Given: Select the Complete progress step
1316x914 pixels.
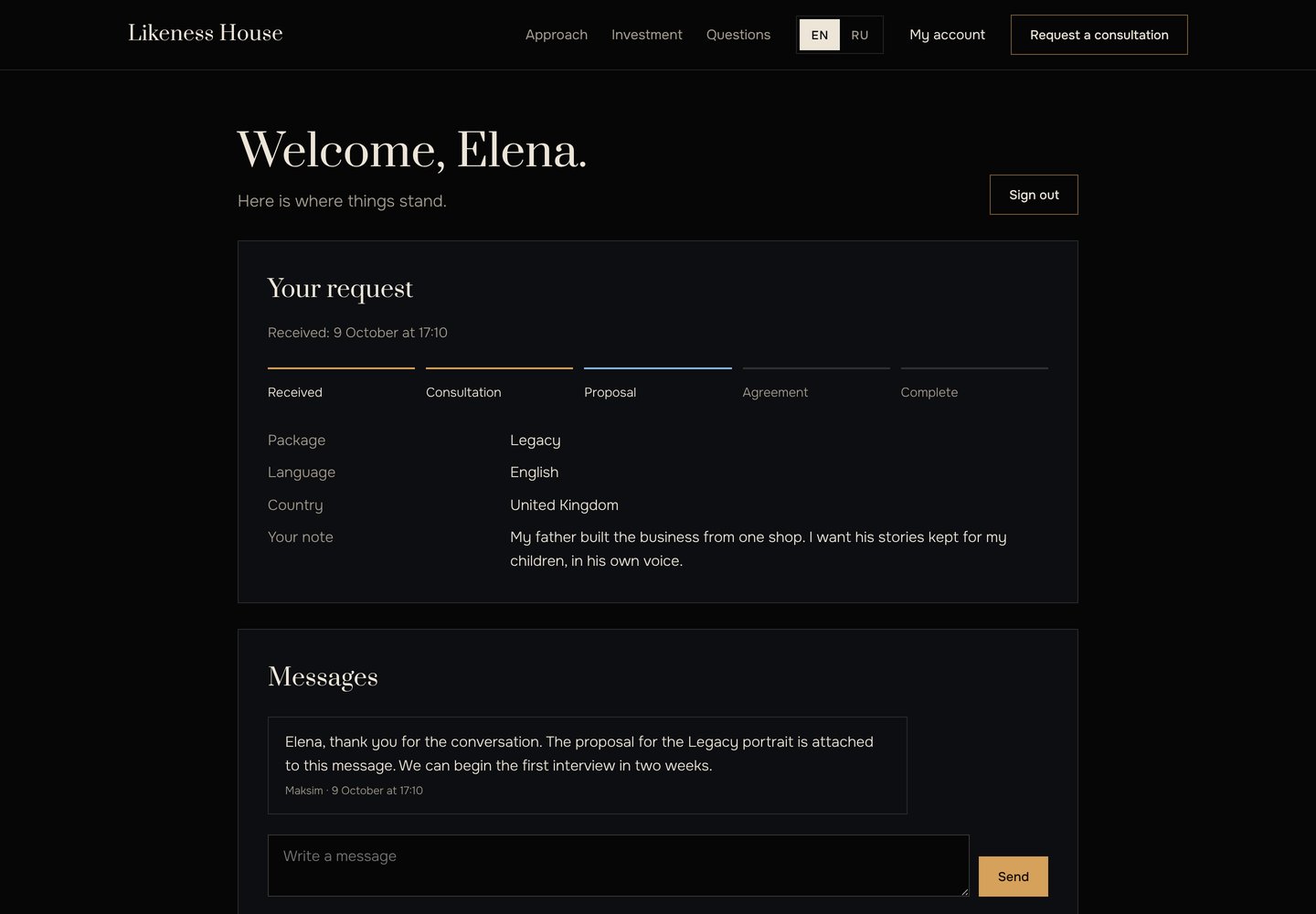Looking at the screenshot, I should [x=974, y=384].
